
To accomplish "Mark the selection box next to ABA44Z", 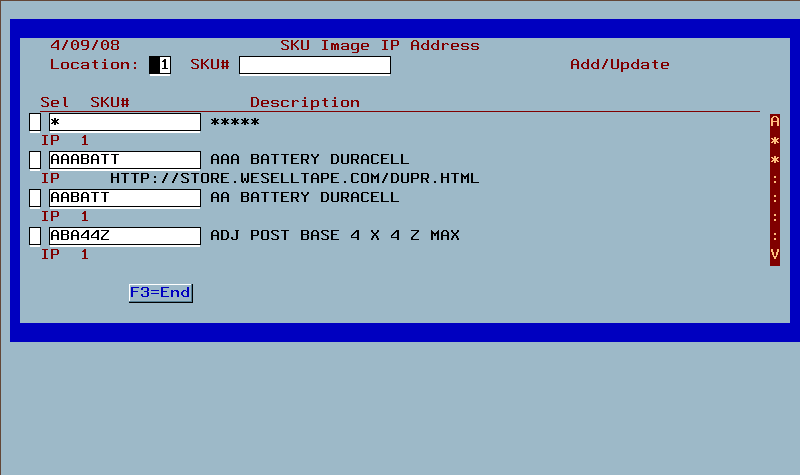I will 35,236.
